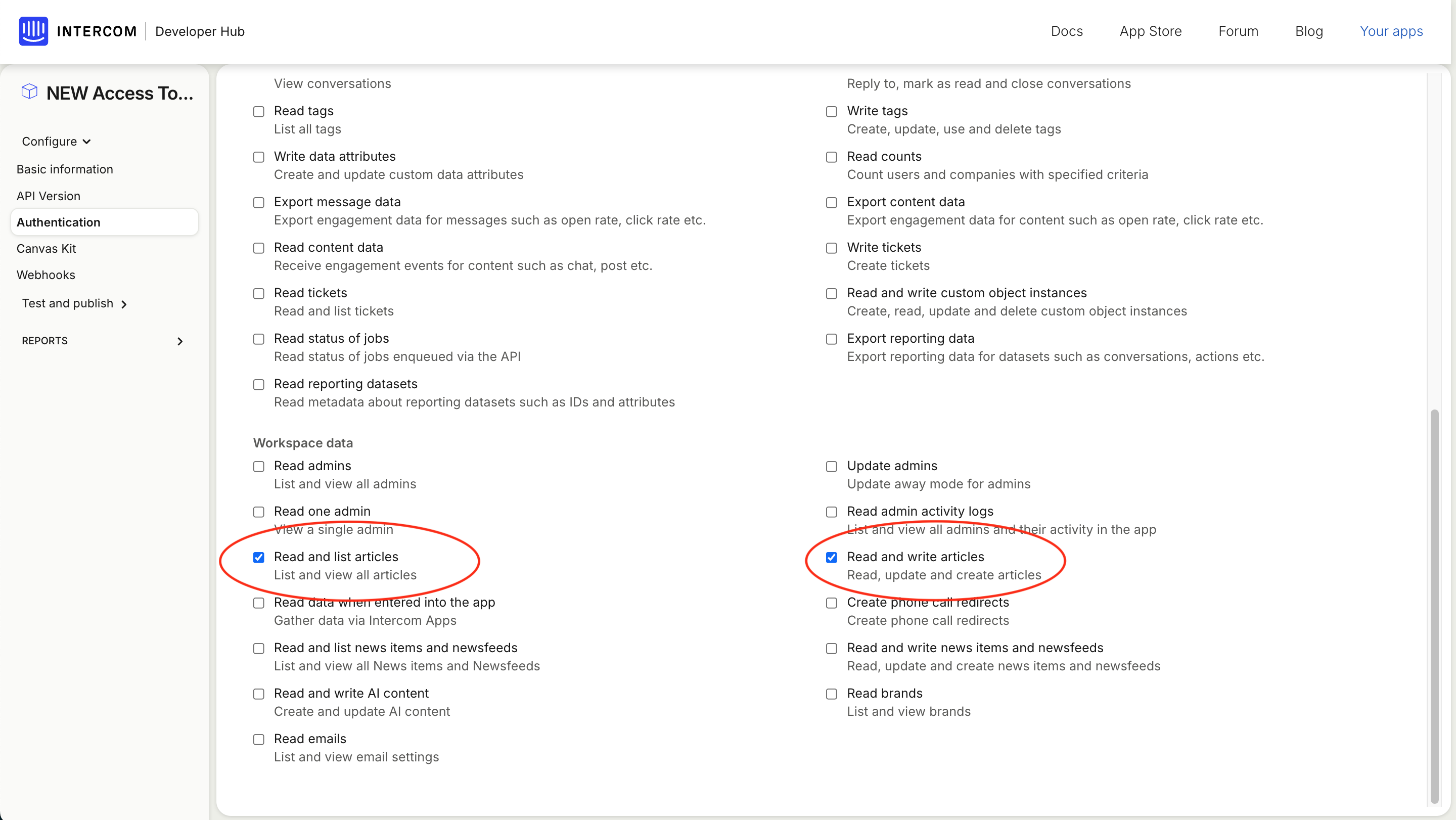Enable the Read tags permission
Viewport: 1456px width, 820px height.
[x=259, y=111]
